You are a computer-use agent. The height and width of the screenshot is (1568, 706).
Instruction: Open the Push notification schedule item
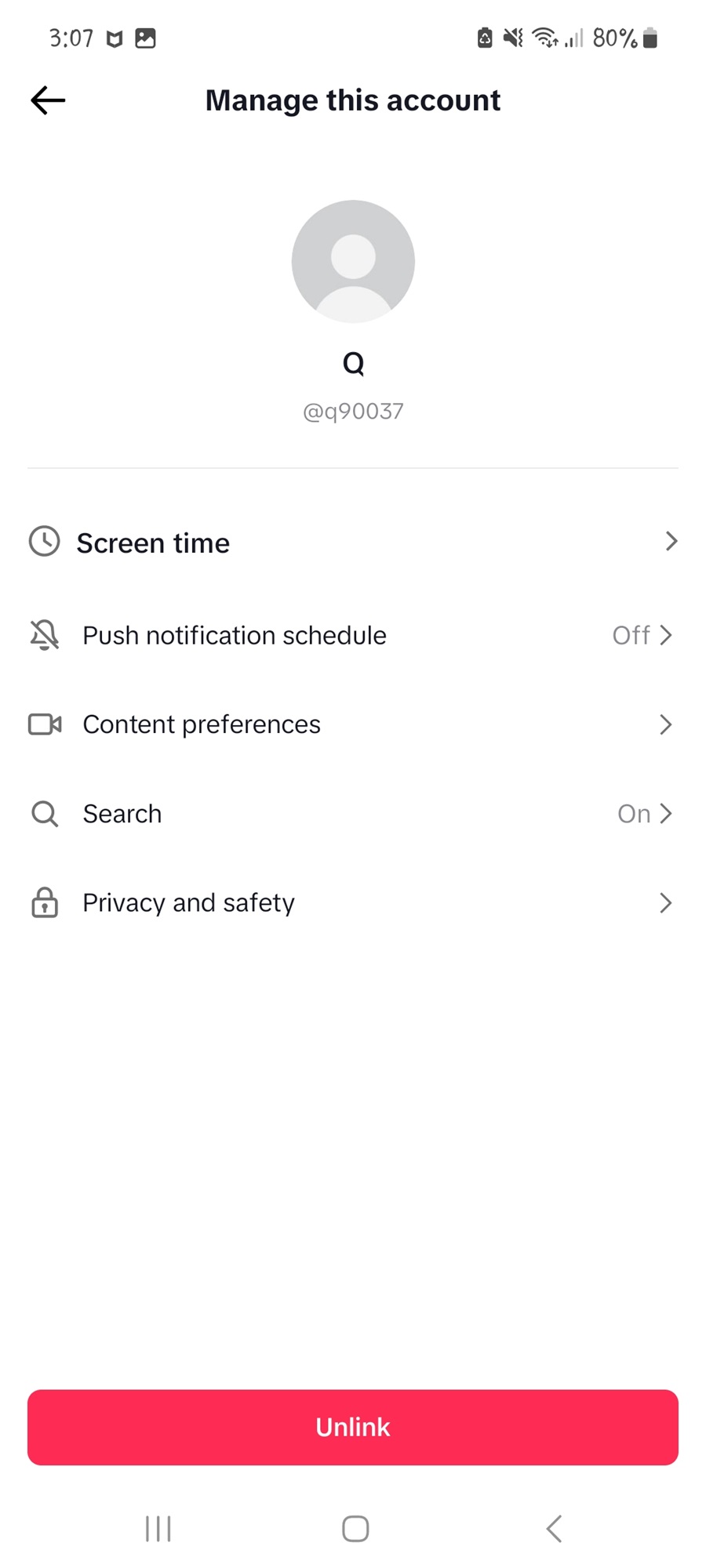(x=353, y=635)
